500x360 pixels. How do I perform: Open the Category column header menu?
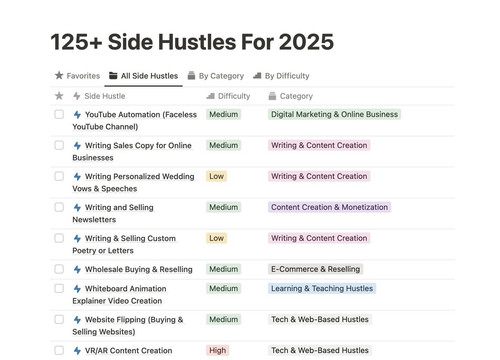[x=291, y=96]
